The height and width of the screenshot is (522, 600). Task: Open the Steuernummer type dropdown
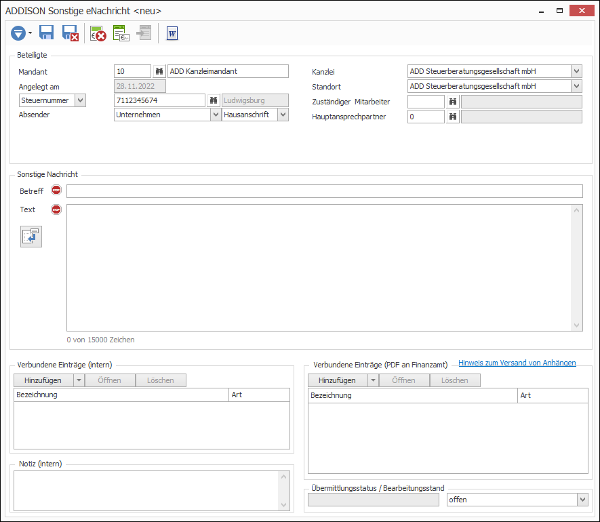(80, 100)
